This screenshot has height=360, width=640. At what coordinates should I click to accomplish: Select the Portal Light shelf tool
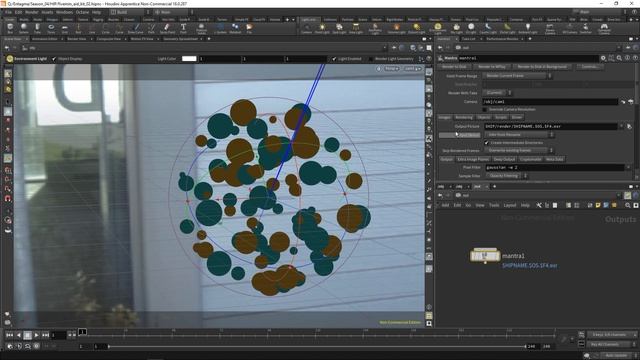(507, 29)
